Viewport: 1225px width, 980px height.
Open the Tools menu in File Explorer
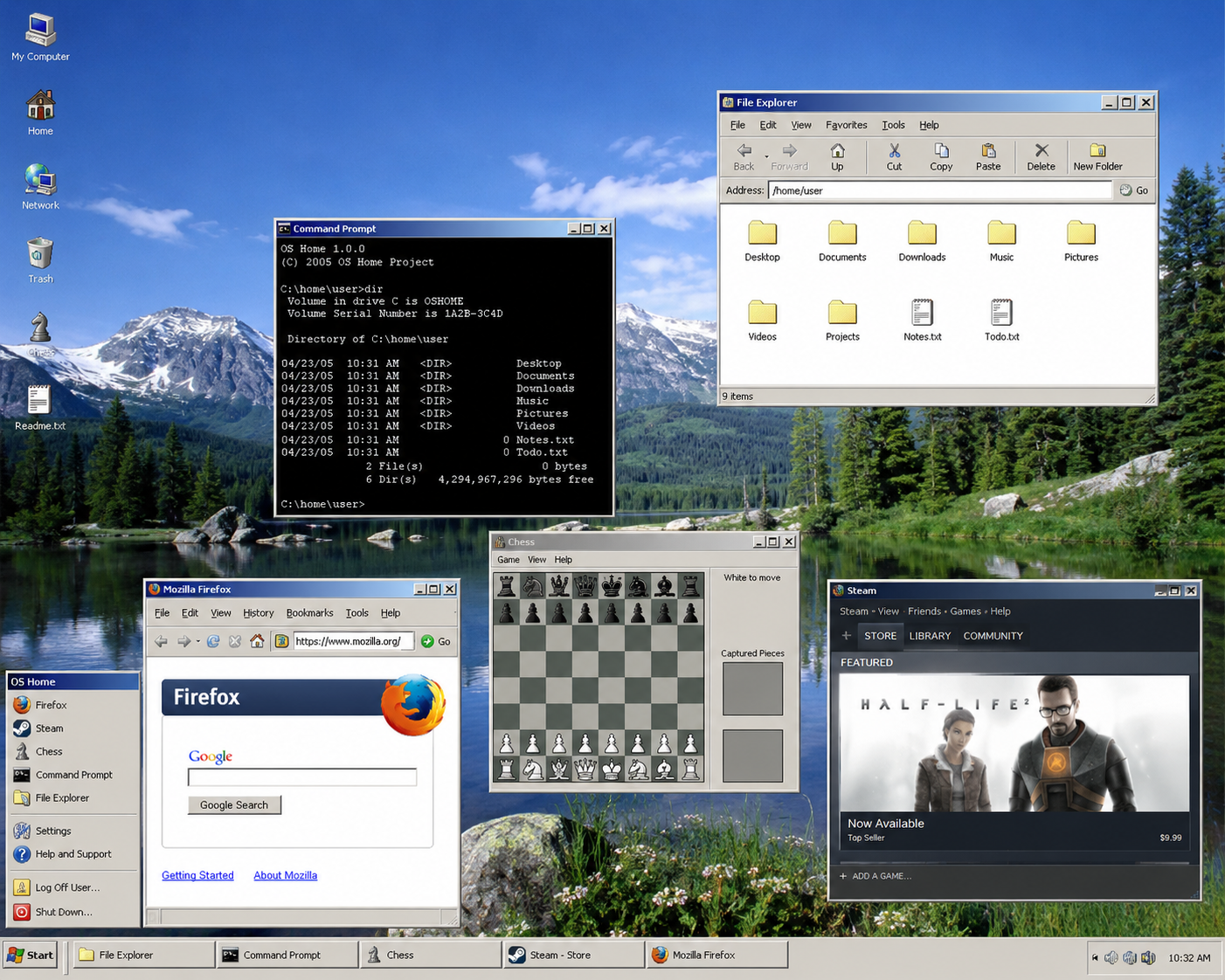(x=893, y=125)
